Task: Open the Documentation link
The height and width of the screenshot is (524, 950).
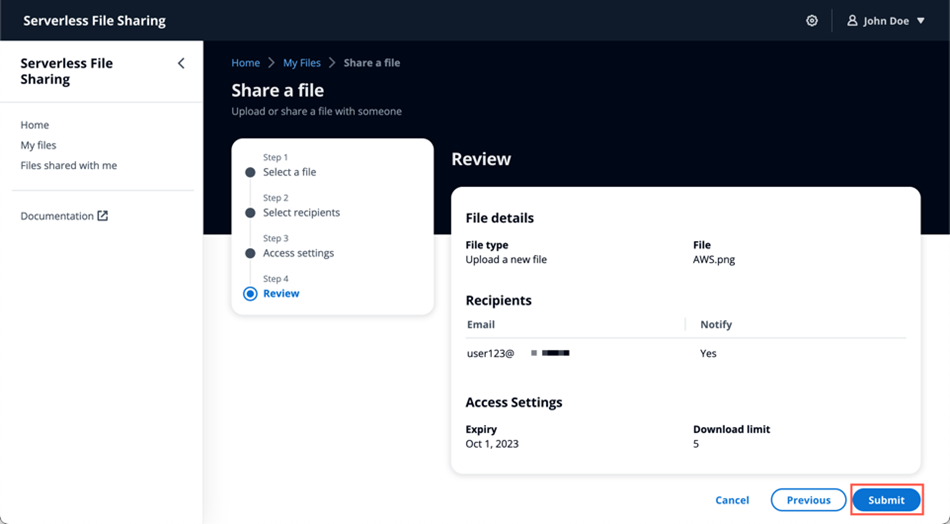Action: (x=57, y=216)
